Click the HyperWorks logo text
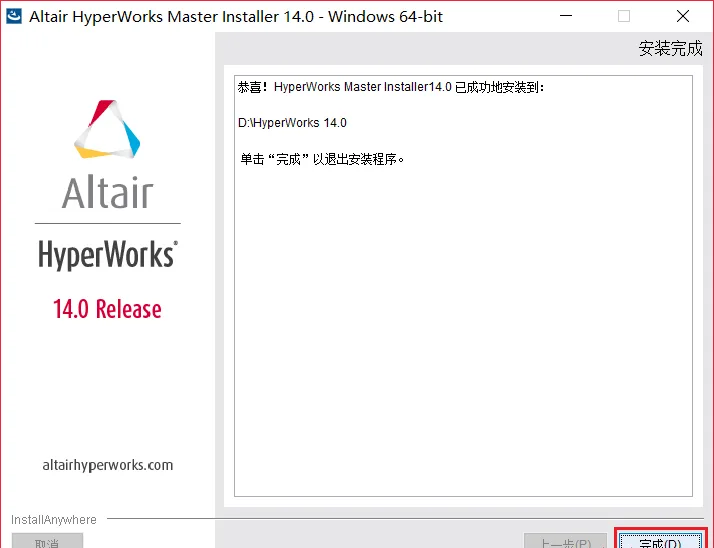The width and height of the screenshot is (714, 548). tap(108, 255)
